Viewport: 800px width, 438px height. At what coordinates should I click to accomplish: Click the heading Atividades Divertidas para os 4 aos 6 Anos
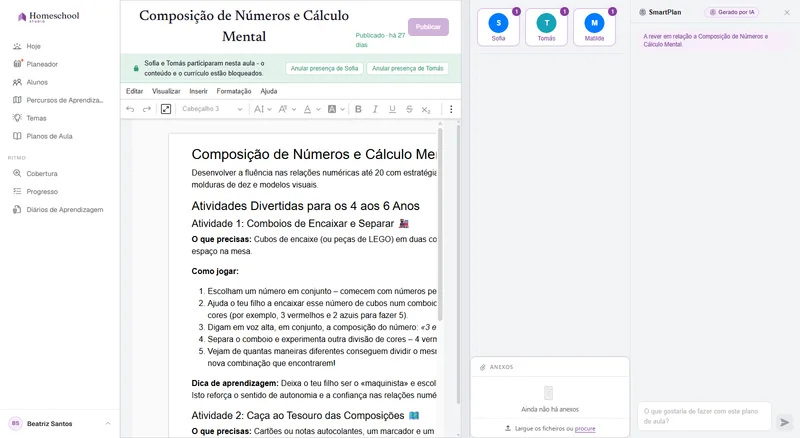click(305, 206)
